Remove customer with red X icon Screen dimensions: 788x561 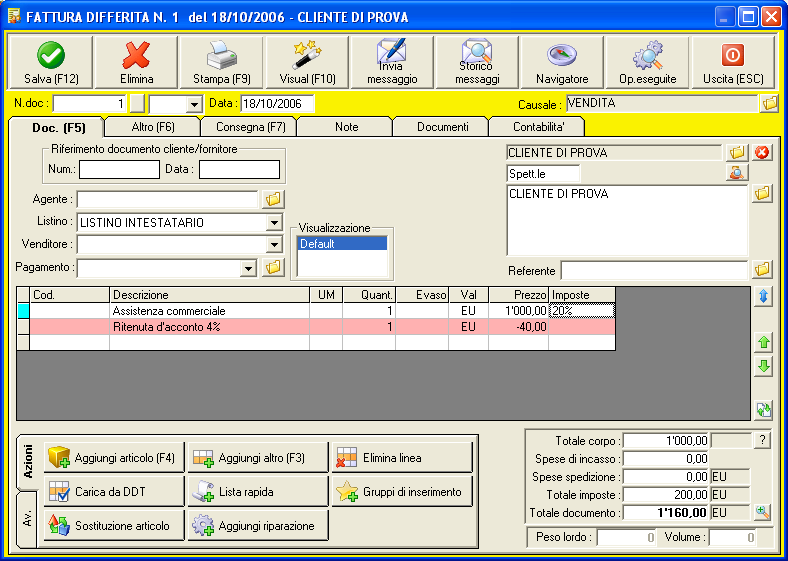762,153
